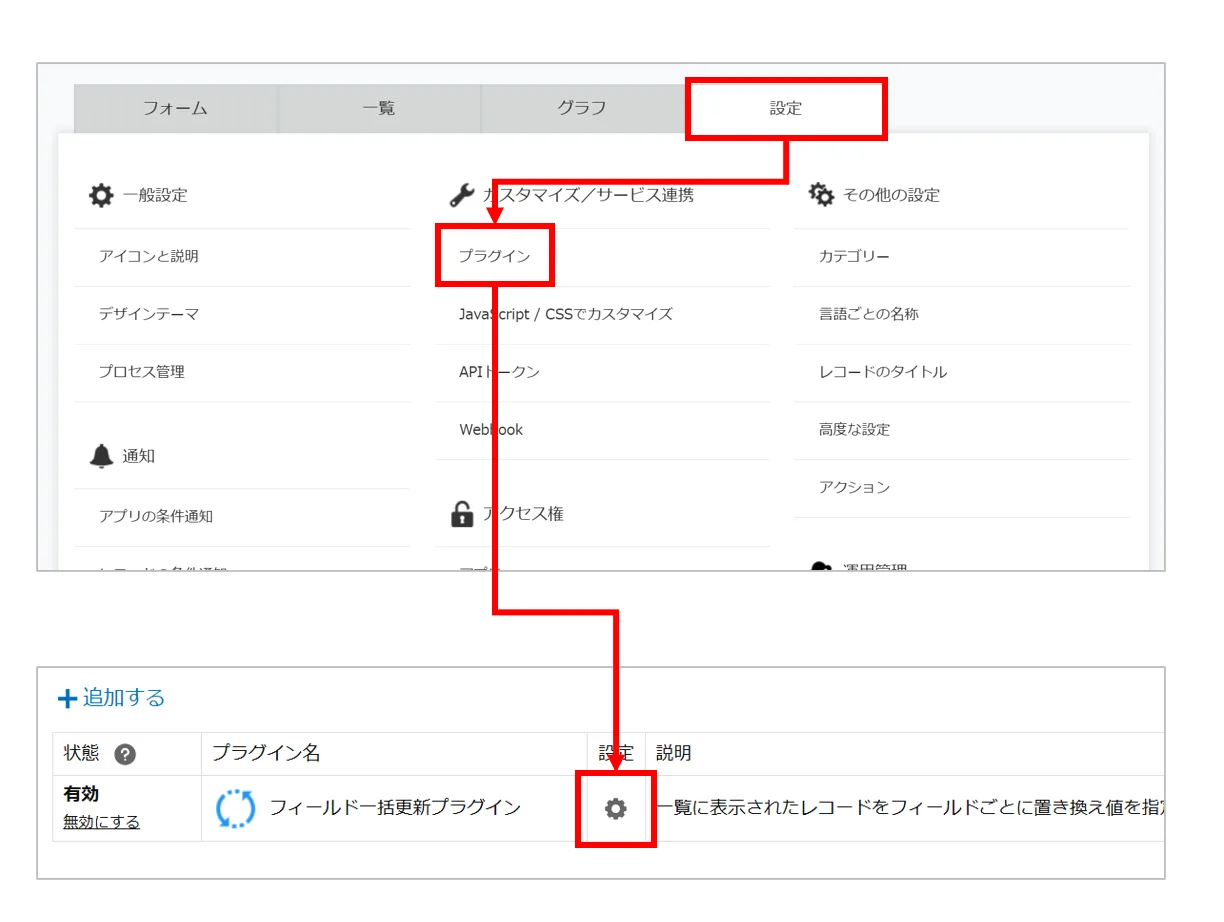The height and width of the screenshot is (922, 1224).
Task: Open plugin settings gear icon
Action: [x=616, y=809]
